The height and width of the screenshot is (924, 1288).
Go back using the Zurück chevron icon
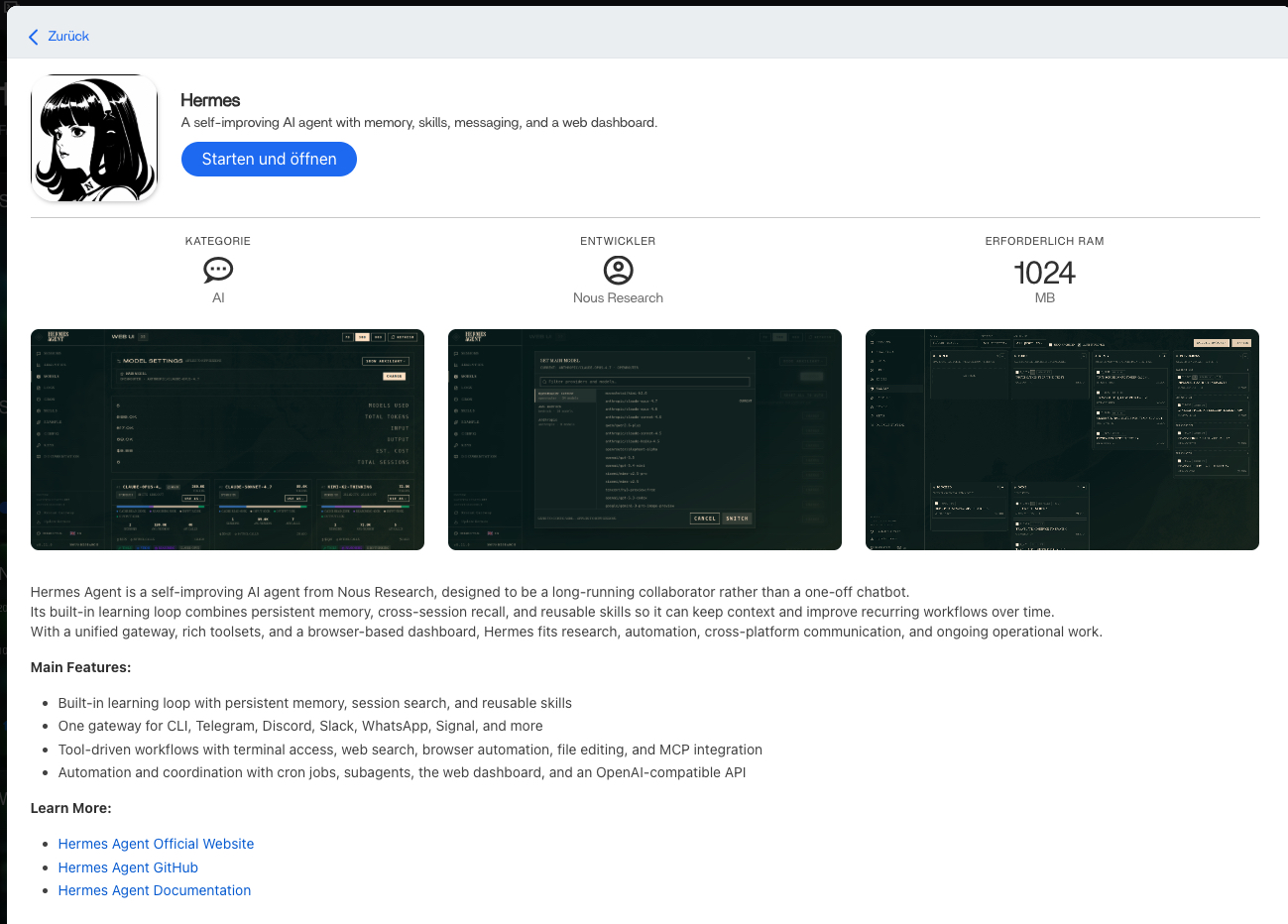(x=34, y=37)
